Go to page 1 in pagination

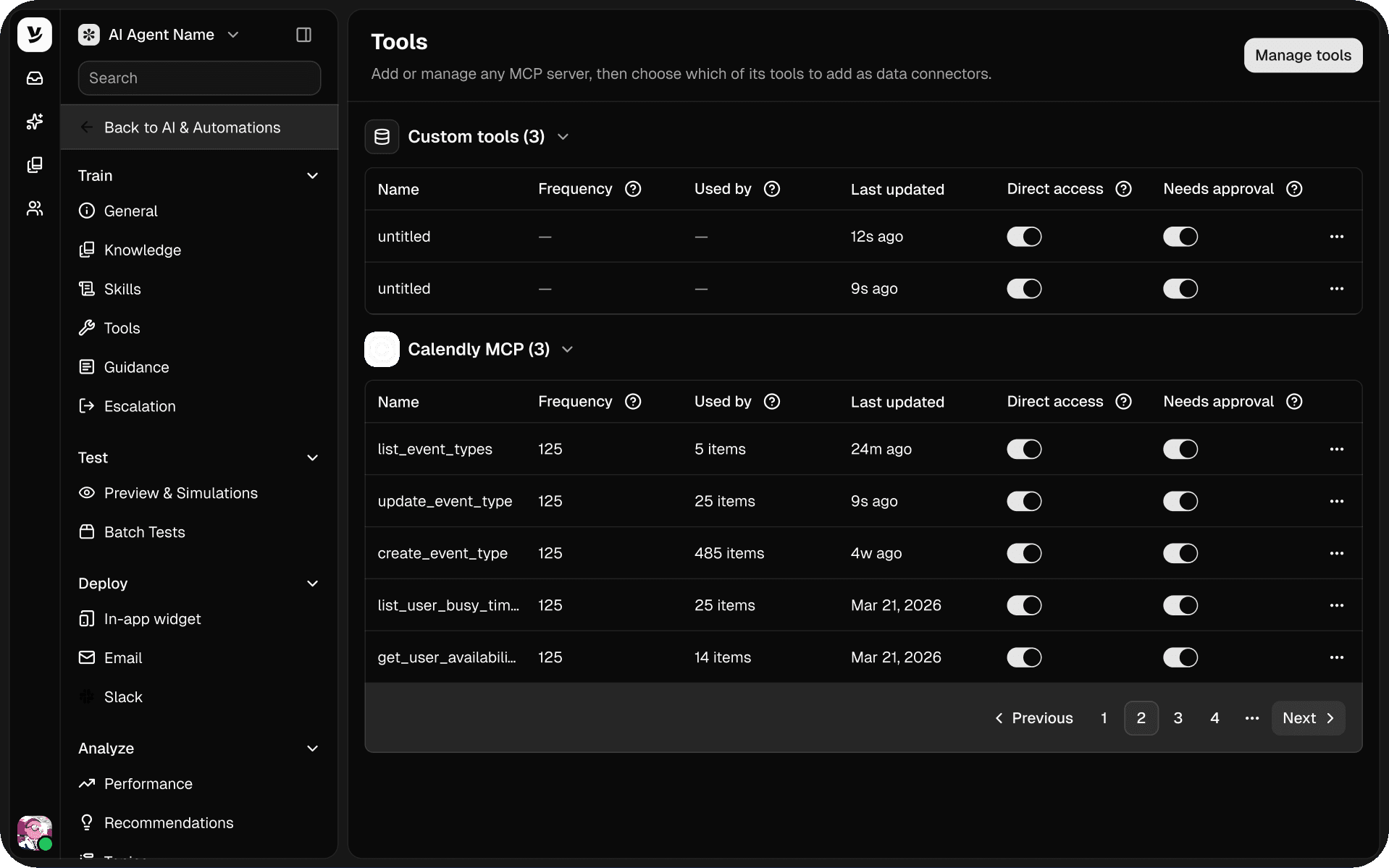(x=1104, y=718)
